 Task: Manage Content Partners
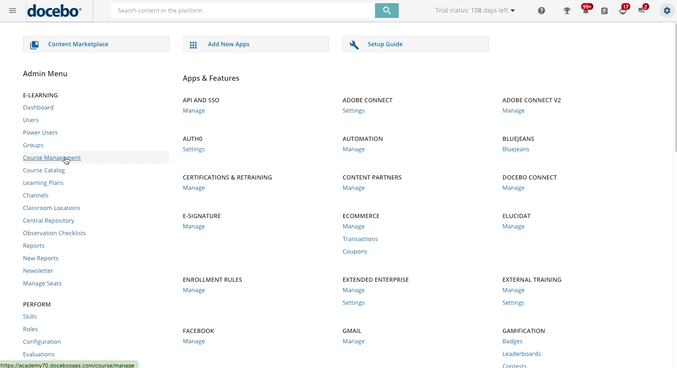(x=354, y=187)
